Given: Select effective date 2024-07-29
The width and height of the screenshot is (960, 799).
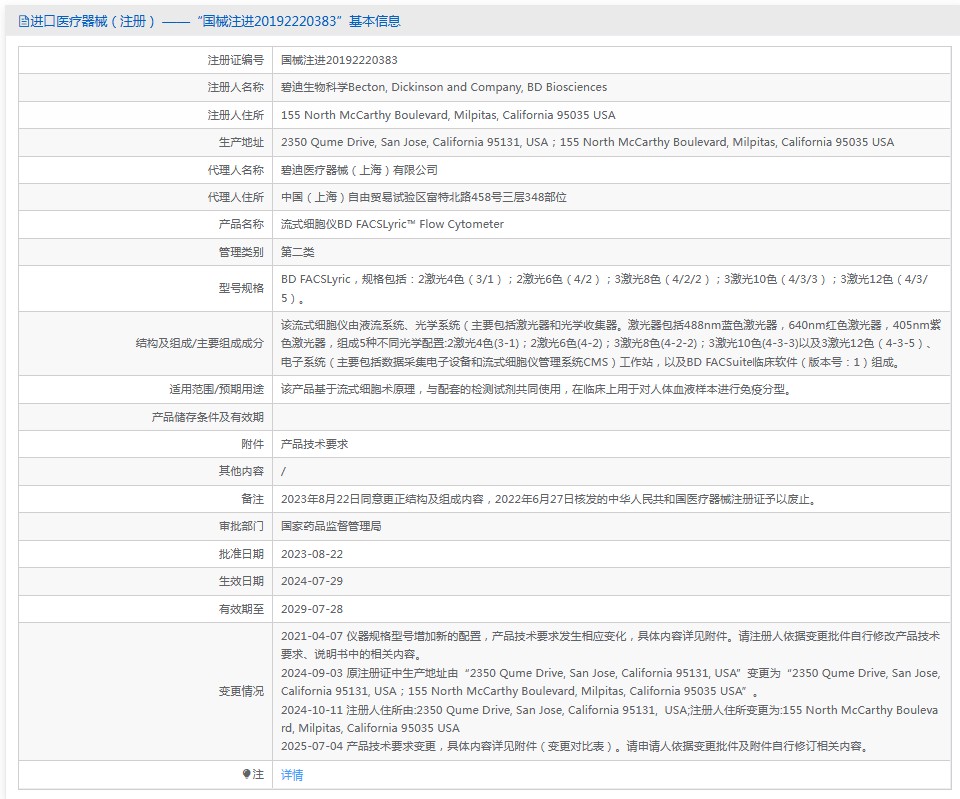Looking at the screenshot, I should click(312, 581).
